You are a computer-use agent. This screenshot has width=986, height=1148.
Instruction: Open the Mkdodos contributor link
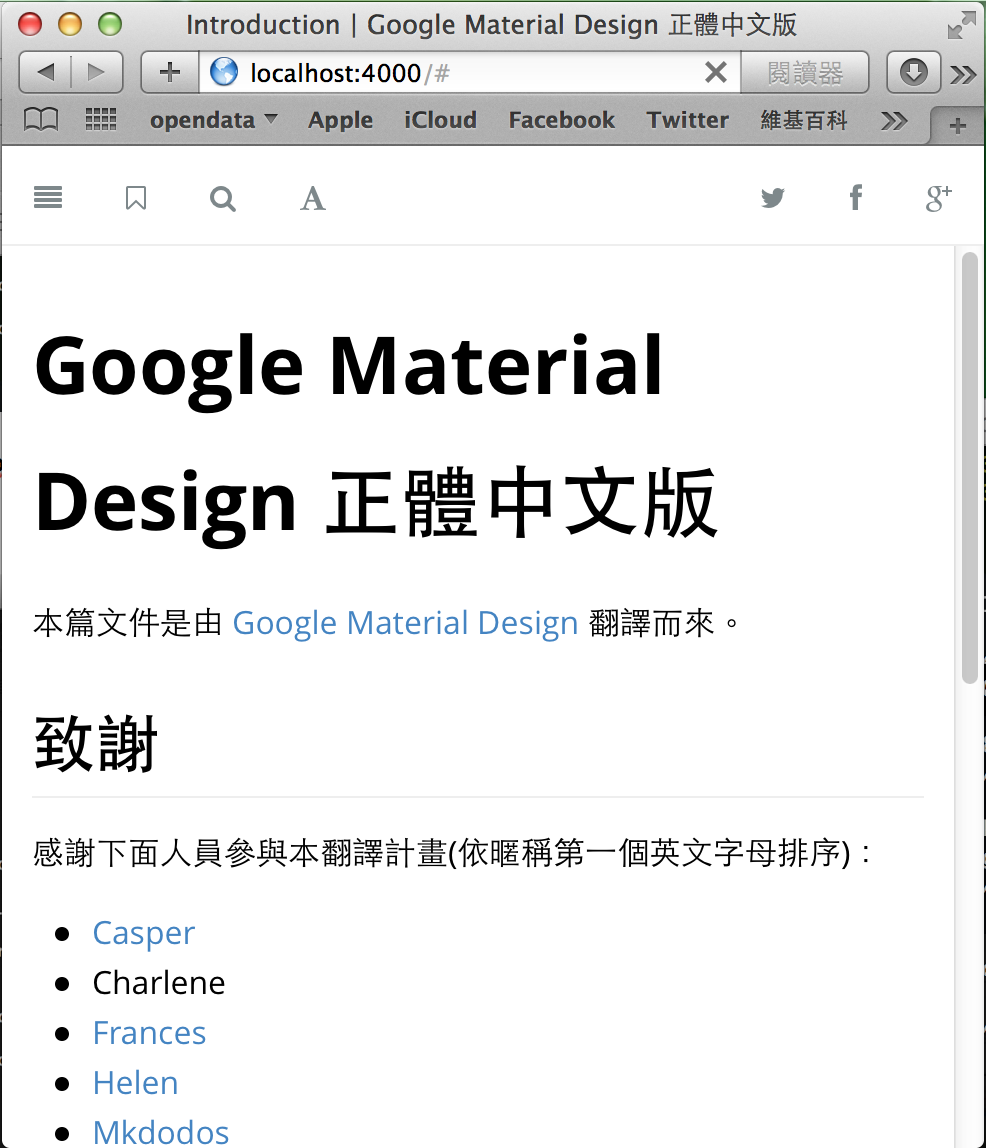click(160, 1133)
